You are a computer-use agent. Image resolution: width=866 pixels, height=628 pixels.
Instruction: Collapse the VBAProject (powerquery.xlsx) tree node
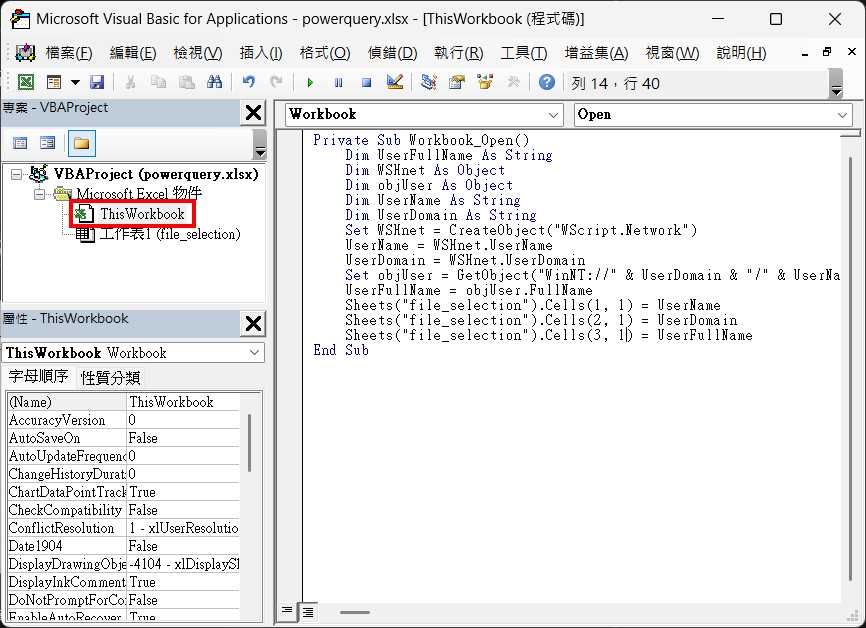tap(16, 174)
